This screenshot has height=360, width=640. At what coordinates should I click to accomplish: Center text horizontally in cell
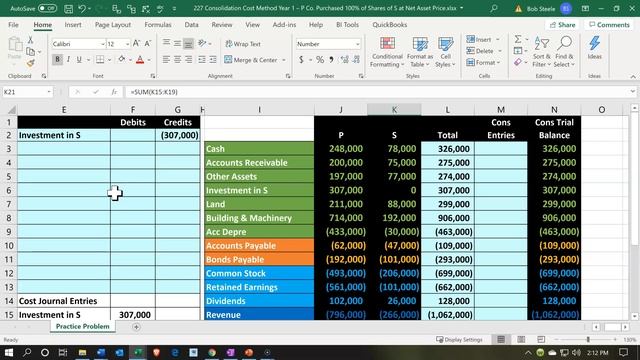tap(177, 60)
